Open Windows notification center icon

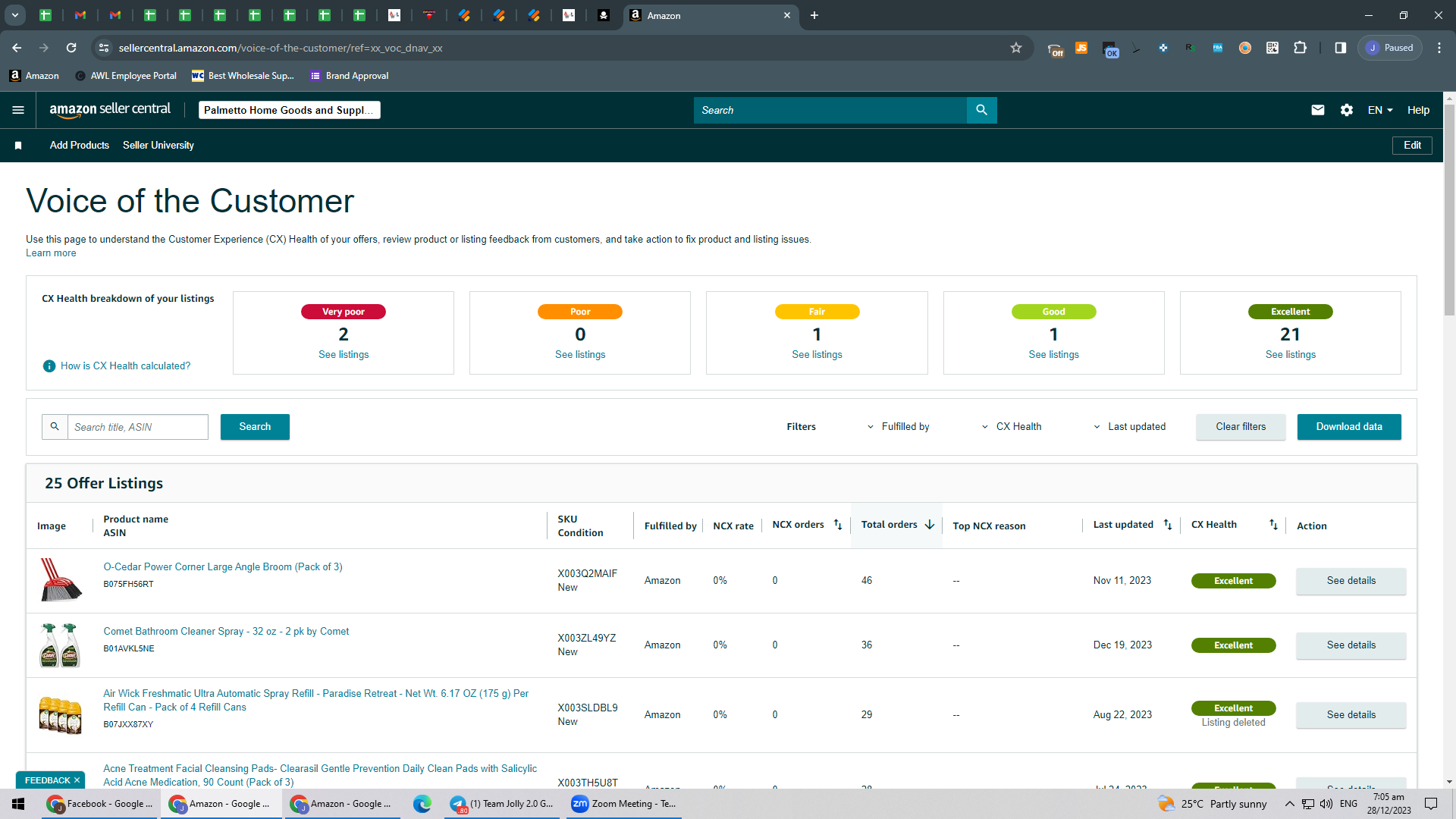(1431, 804)
